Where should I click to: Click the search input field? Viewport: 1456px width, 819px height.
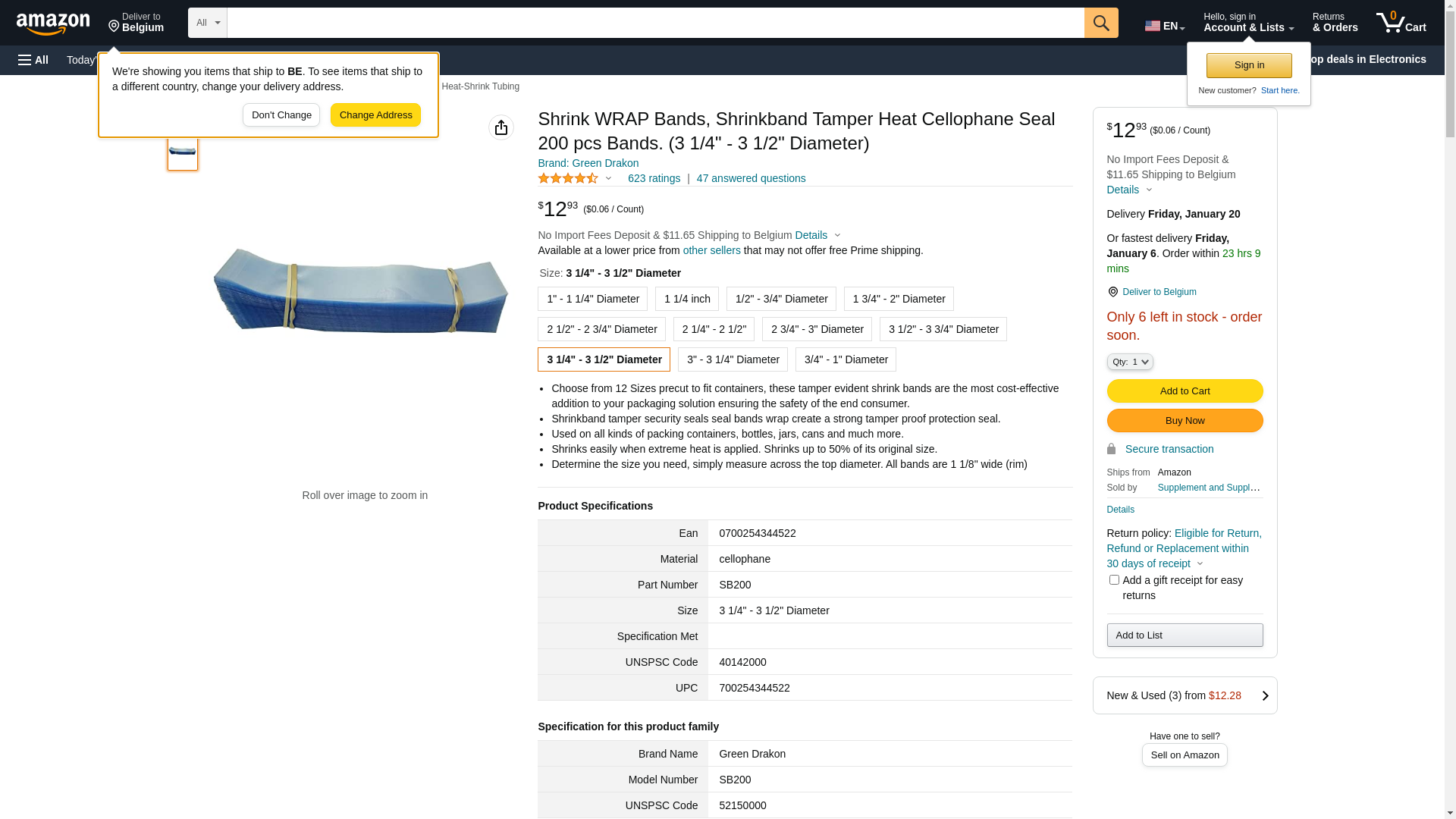[x=656, y=23]
